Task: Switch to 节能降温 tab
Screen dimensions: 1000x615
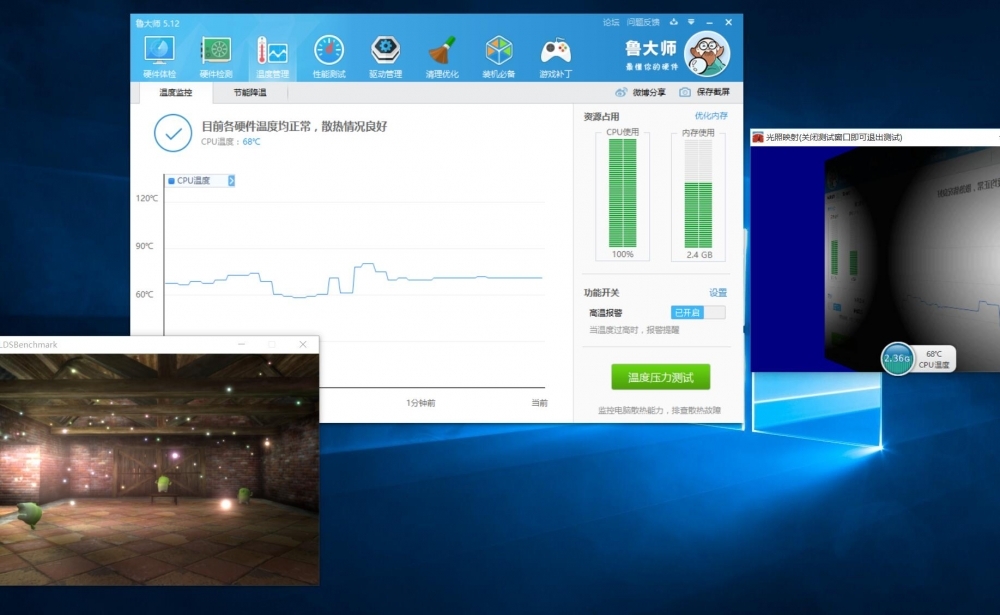Action: (250, 92)
